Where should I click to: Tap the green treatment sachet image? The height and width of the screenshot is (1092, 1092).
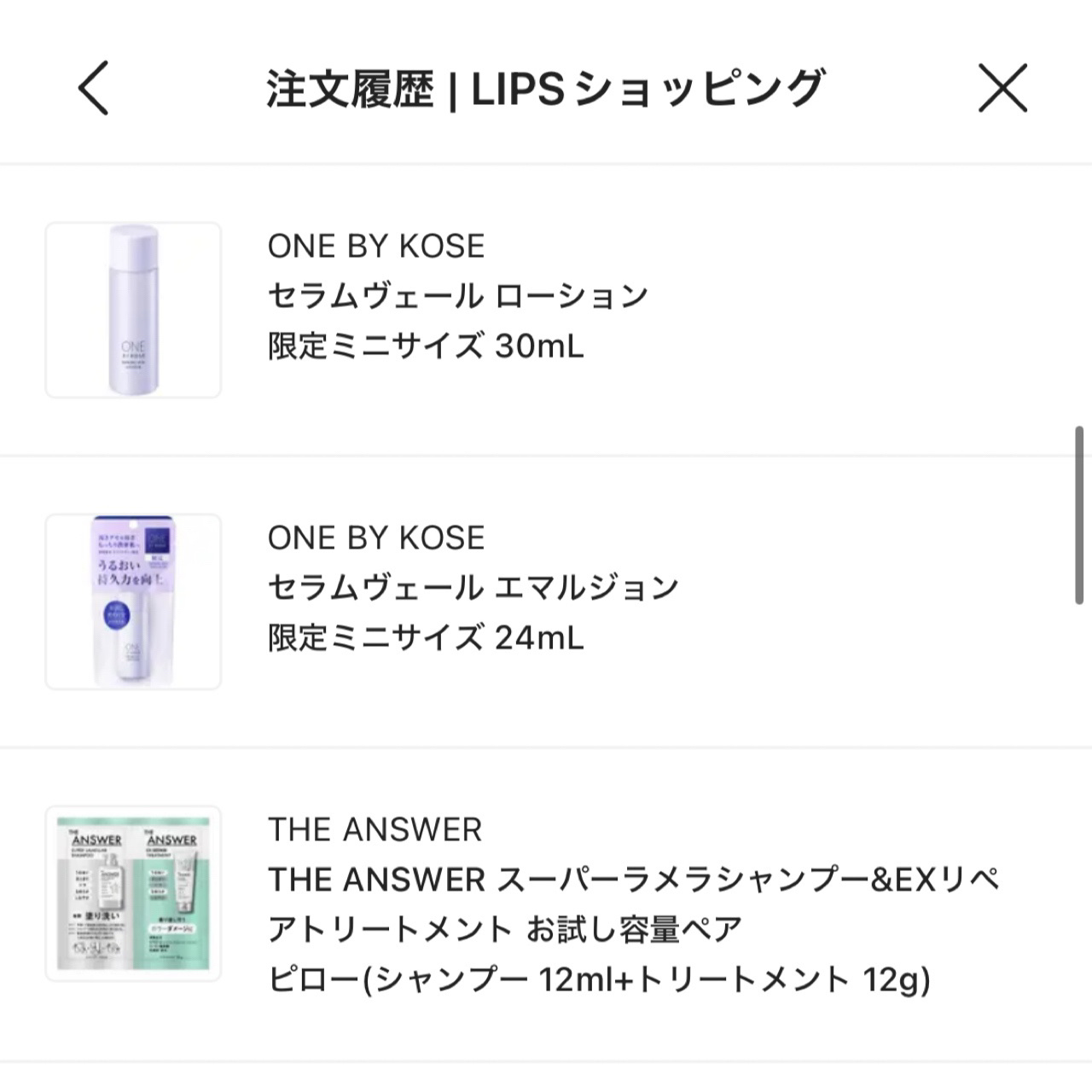coord(175,892)
